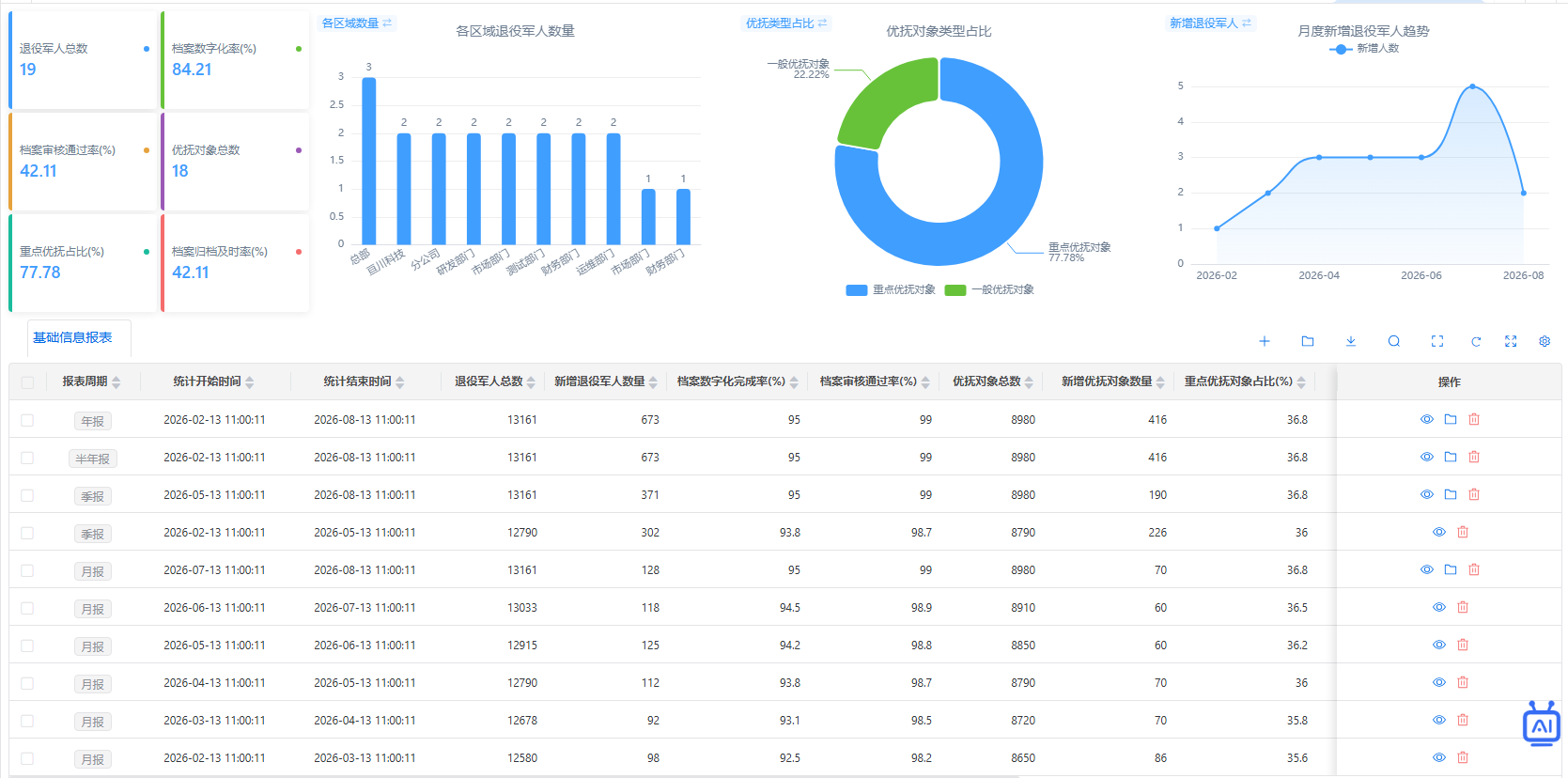Open the 优抚对象总数 stat card
Viewport: 1568px width, 778px height.
click(x=235, y=162)
